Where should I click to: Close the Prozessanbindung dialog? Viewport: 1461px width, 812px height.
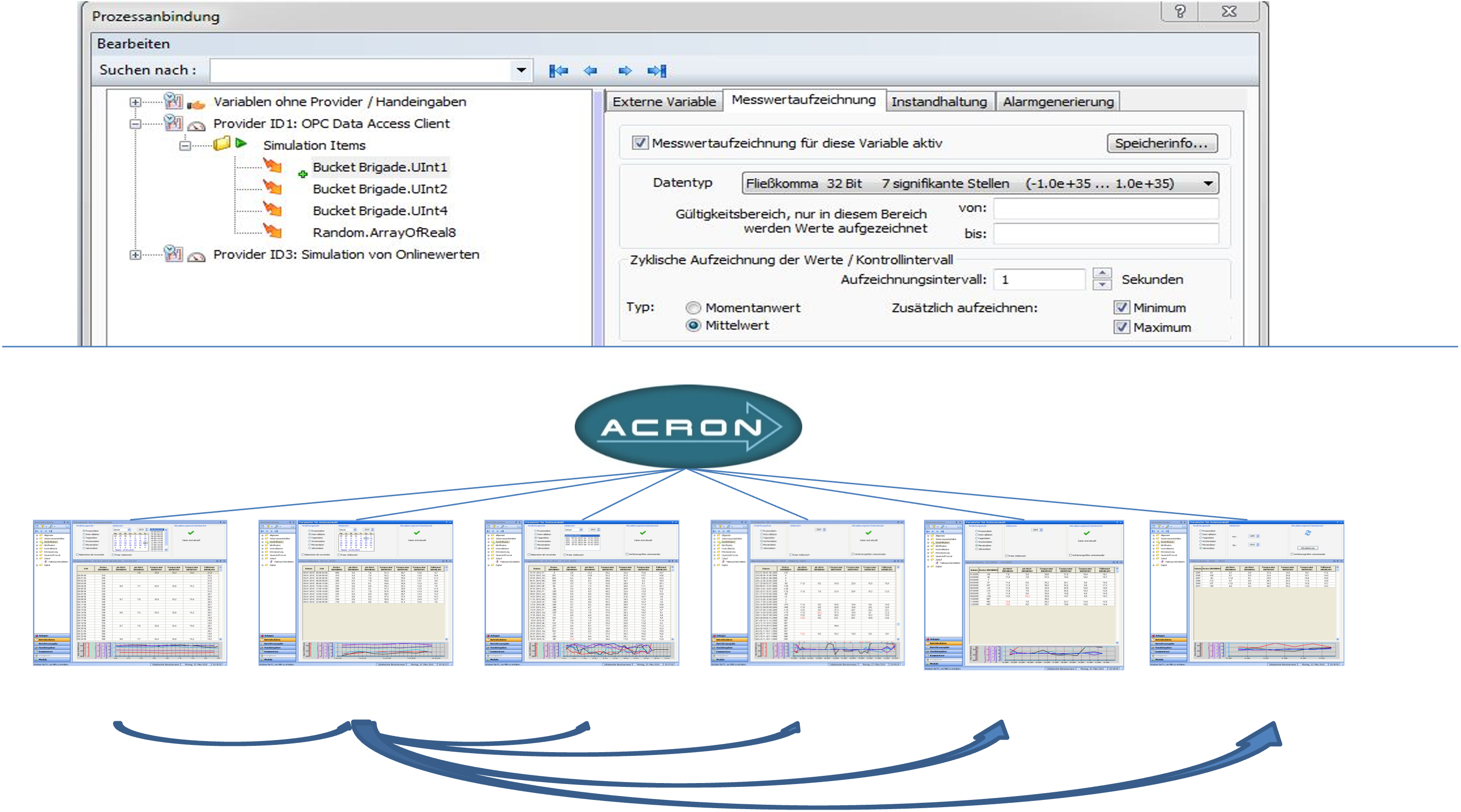click(1229, 12)
